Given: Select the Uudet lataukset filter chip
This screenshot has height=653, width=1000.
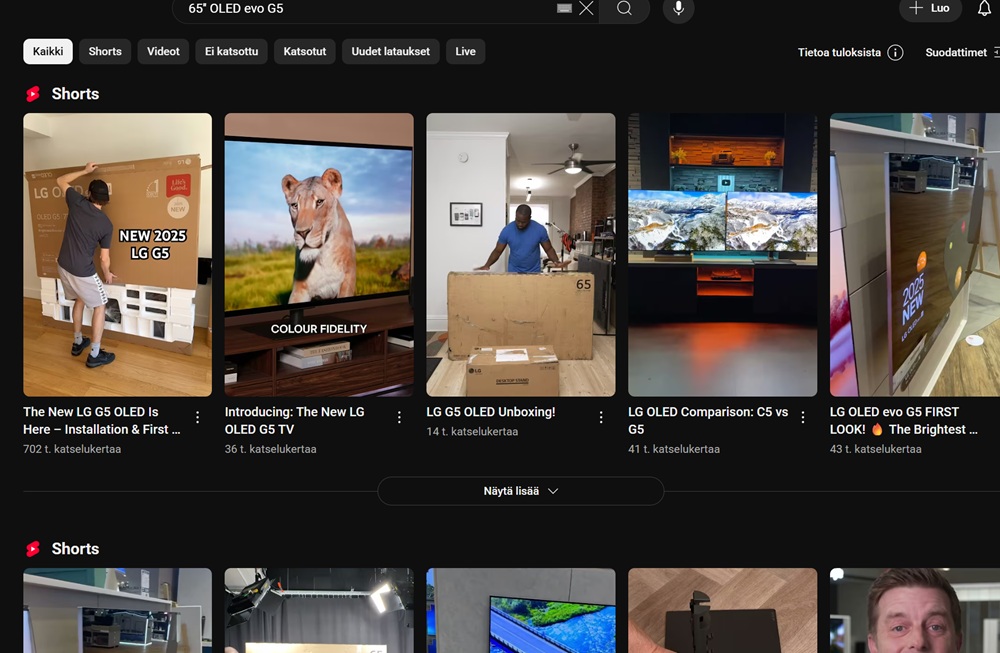Looking at the screenshot, I should [x=390, y=51].
